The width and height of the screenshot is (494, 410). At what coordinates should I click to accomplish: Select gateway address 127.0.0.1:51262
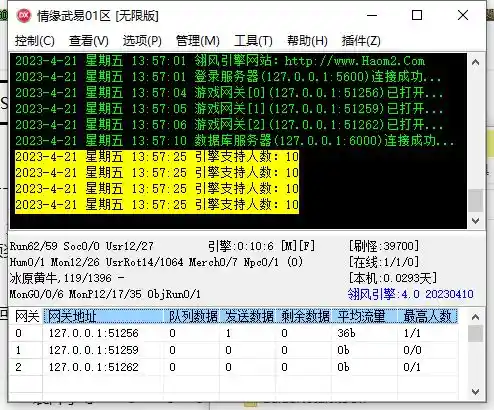point(94,367)
